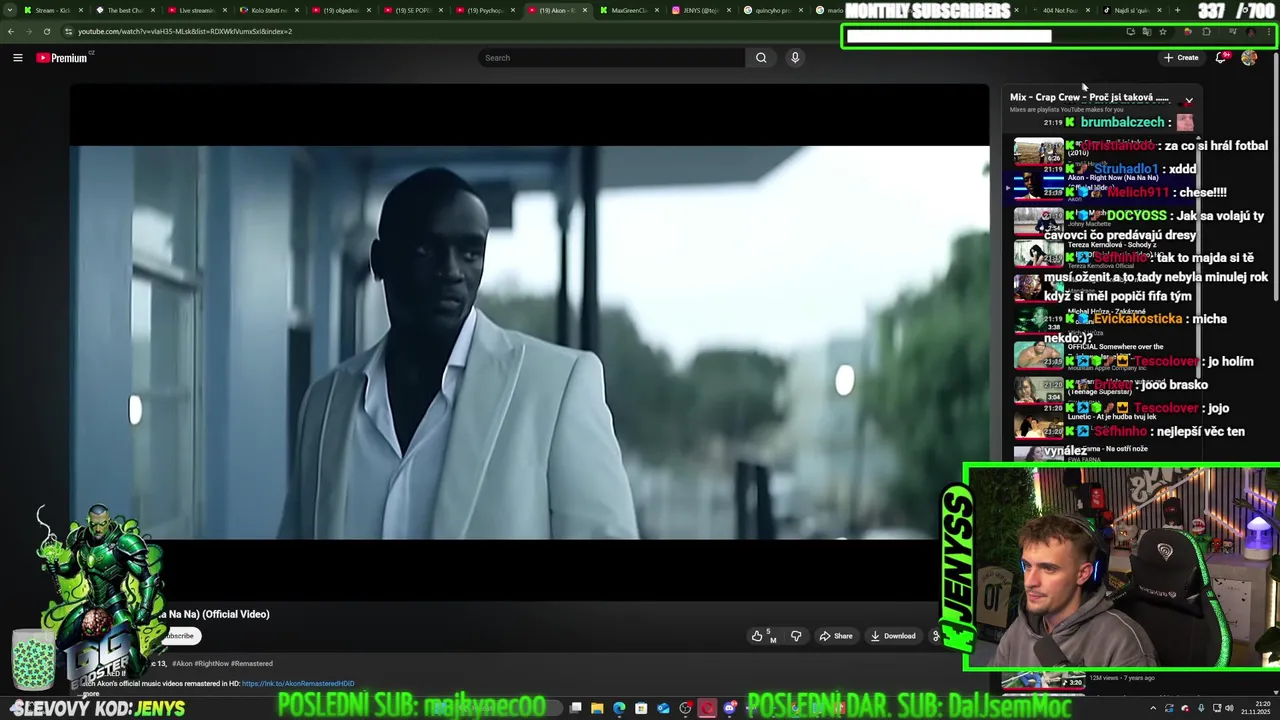Screen dimensions: 1280x720
Task: Start voice search with microphone icon
Action: point(795,58)
